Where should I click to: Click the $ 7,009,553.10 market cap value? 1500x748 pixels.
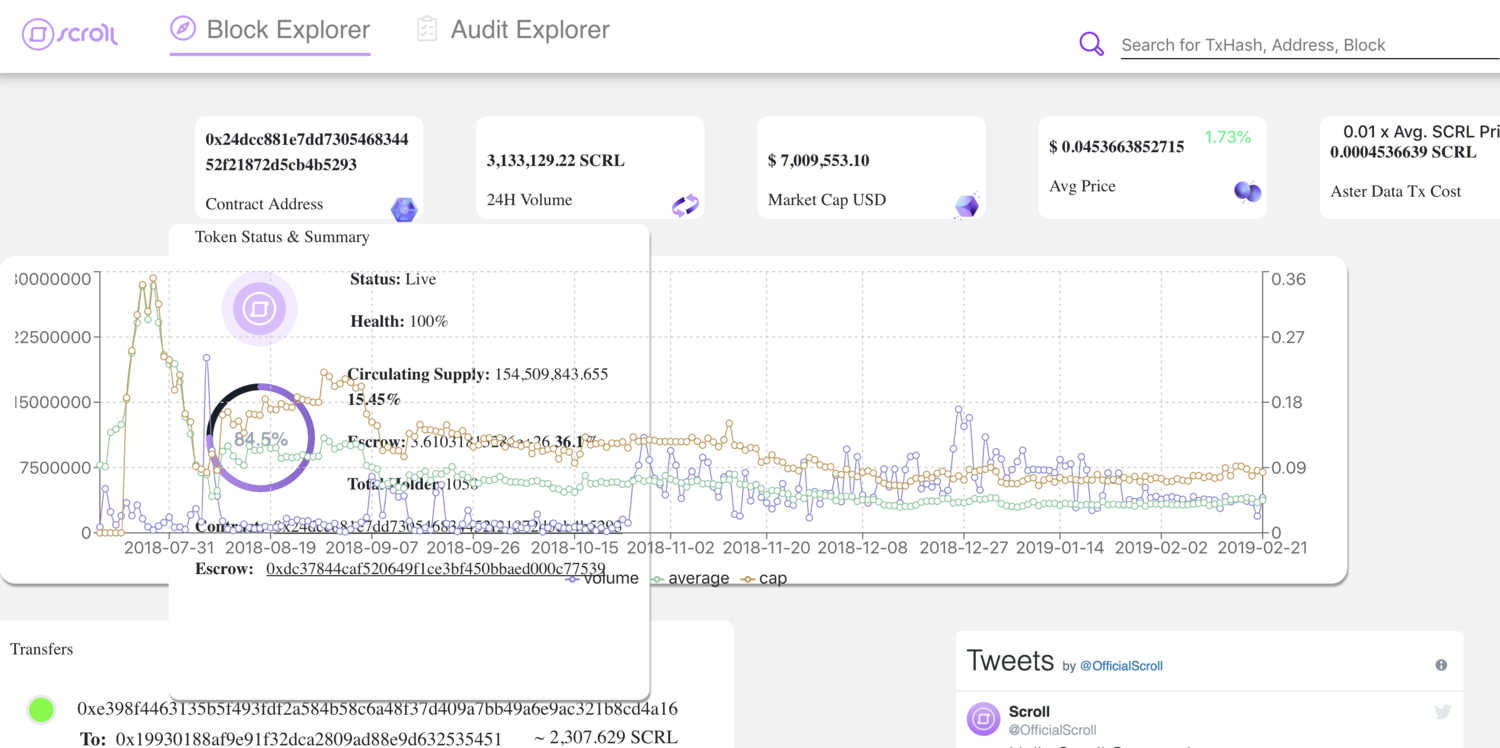pyautogui.click(x=819, y=161)
